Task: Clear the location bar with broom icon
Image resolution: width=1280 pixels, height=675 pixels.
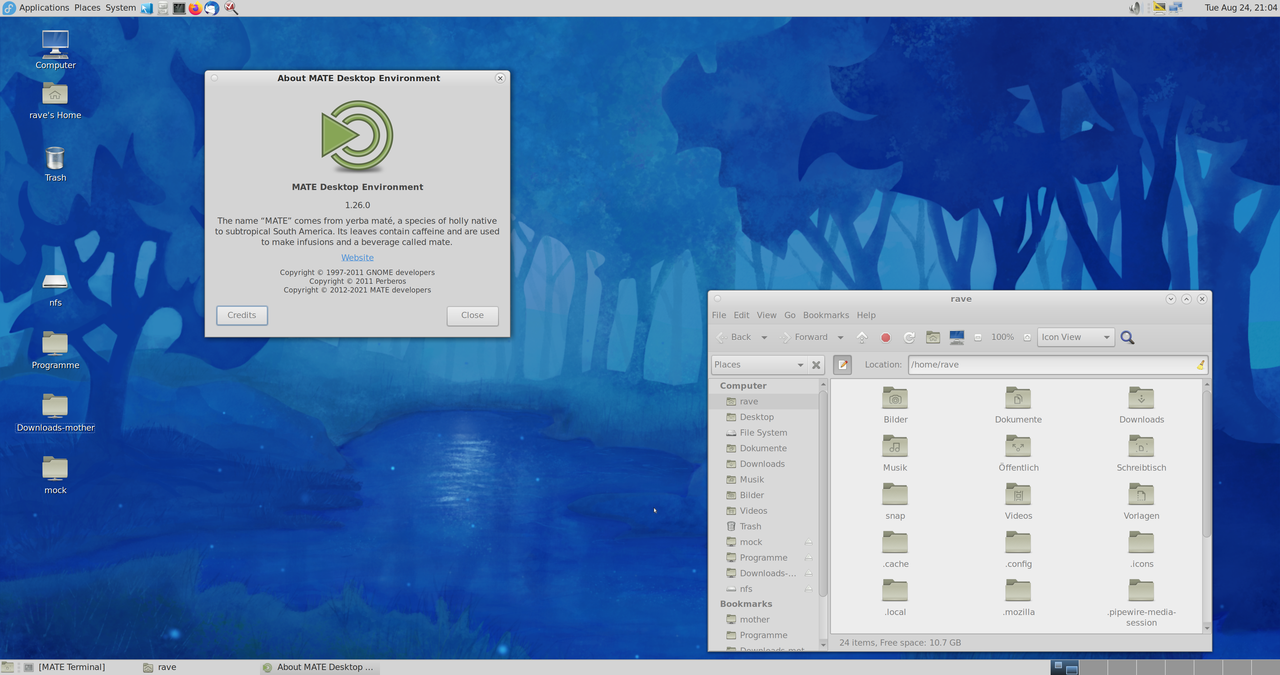Action: tap(1200, 365)
